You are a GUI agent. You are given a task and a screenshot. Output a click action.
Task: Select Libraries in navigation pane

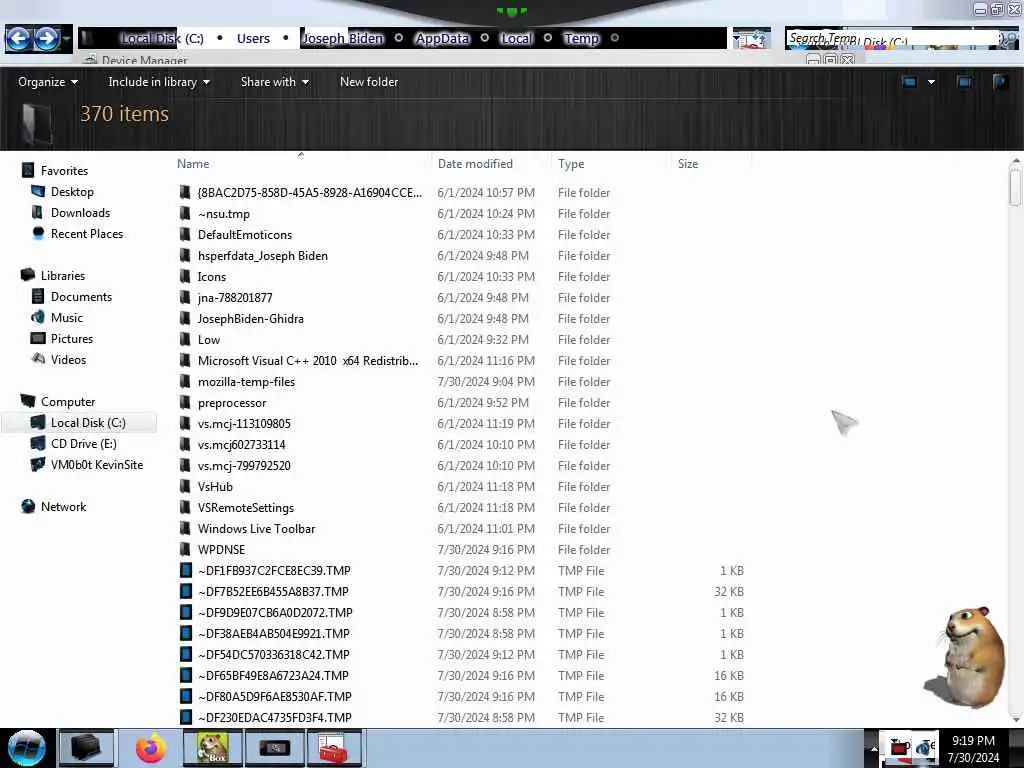pos(63,276)
